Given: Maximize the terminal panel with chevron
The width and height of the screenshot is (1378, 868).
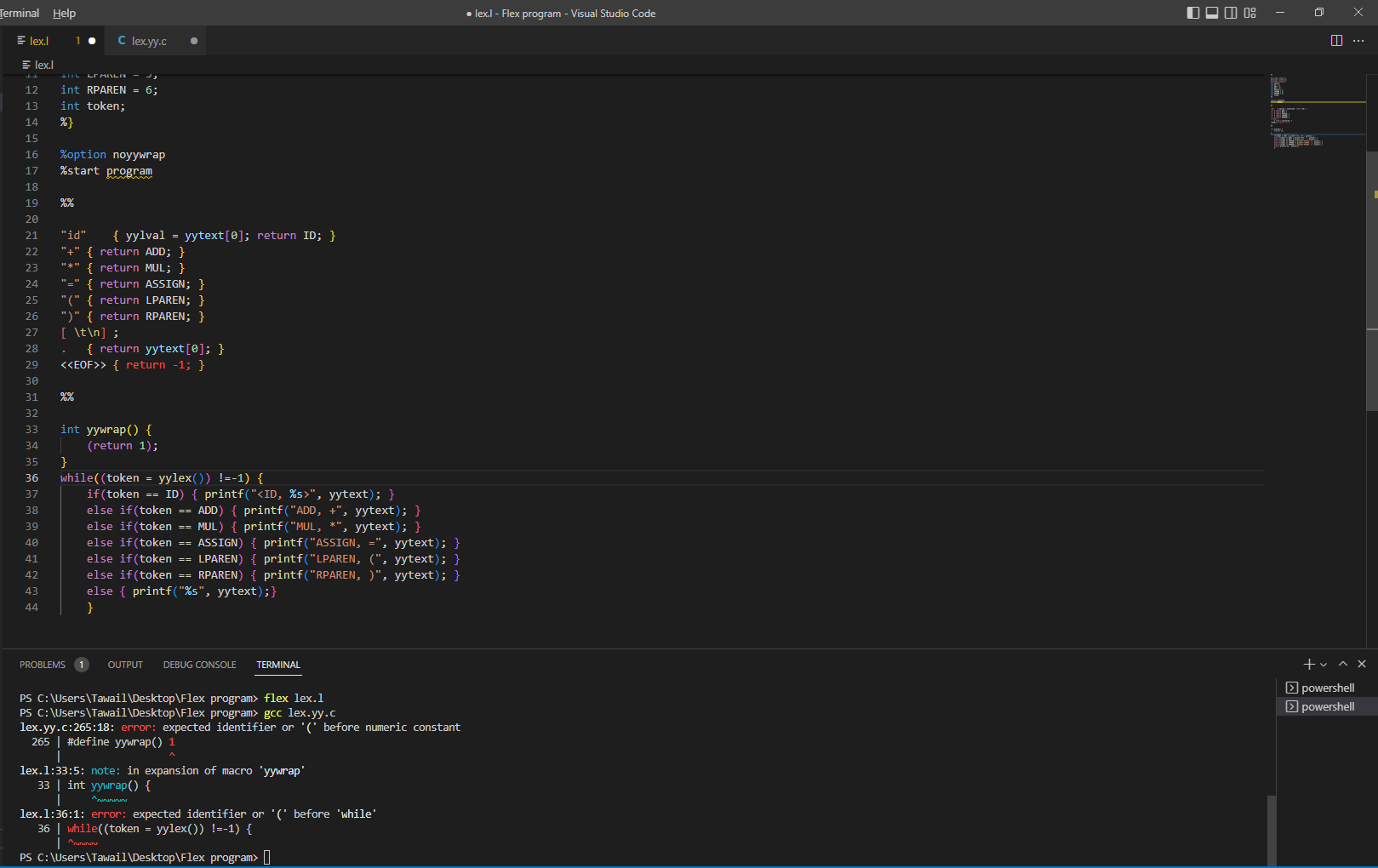Looking at the screenshot, I should [x=1343, y=664].
